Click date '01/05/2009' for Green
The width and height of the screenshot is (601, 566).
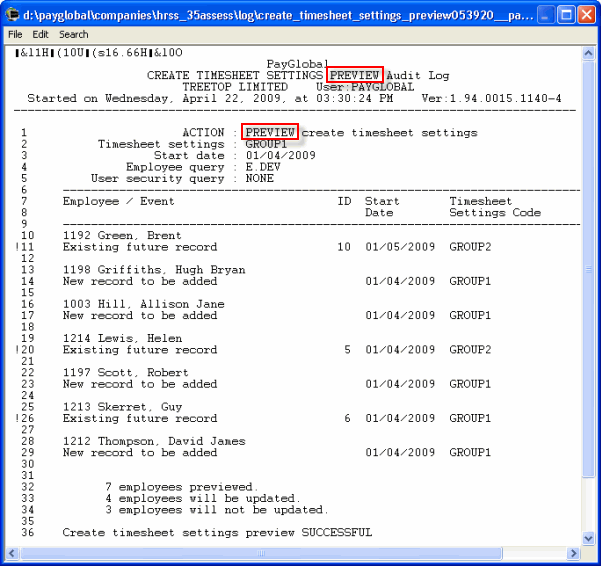click(x=400, y=247)
